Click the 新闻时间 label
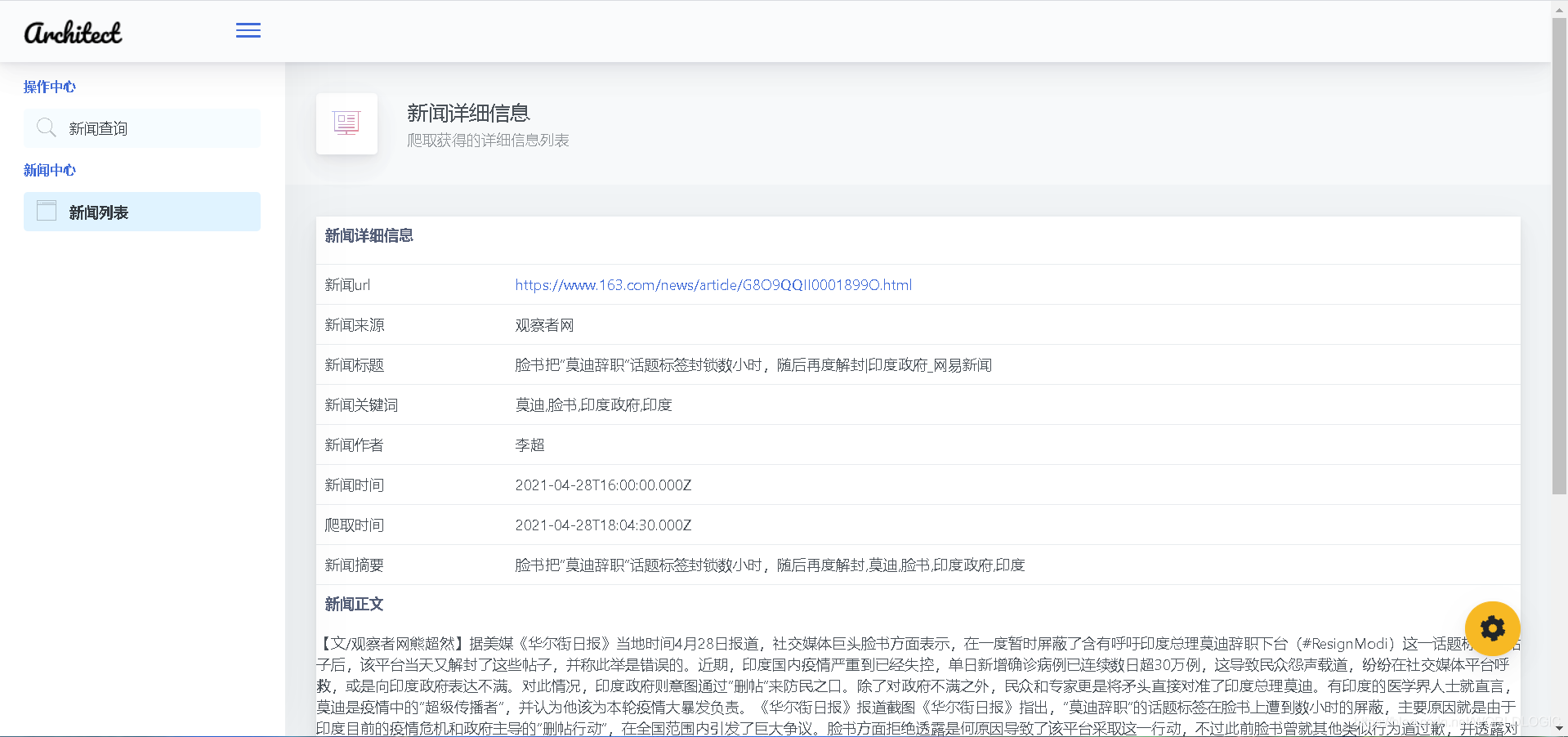1568x737 pixels. click(x=355, y=485)
